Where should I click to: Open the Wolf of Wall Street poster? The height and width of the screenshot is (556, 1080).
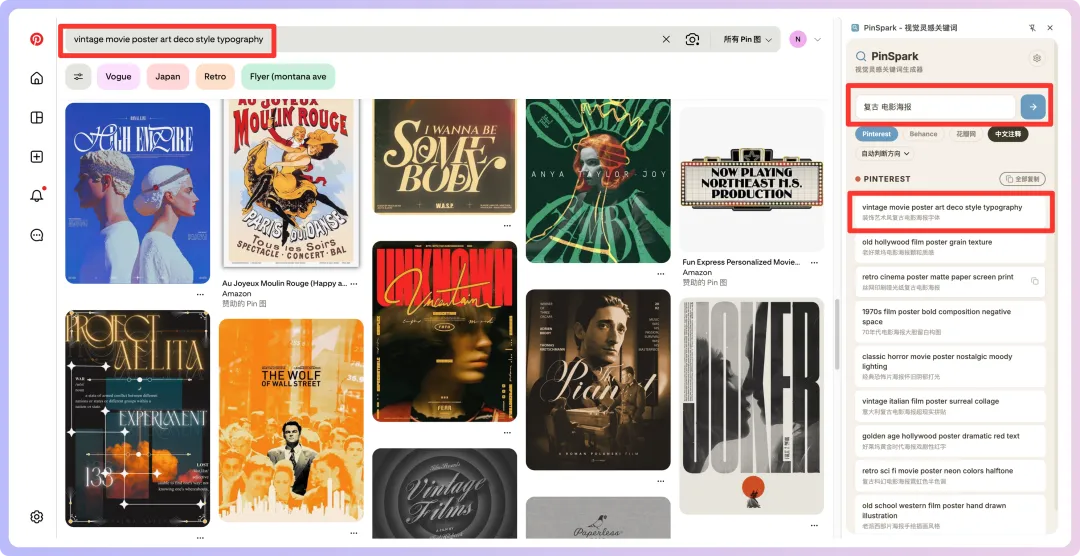pyautogui.click(x=291, y=420)
